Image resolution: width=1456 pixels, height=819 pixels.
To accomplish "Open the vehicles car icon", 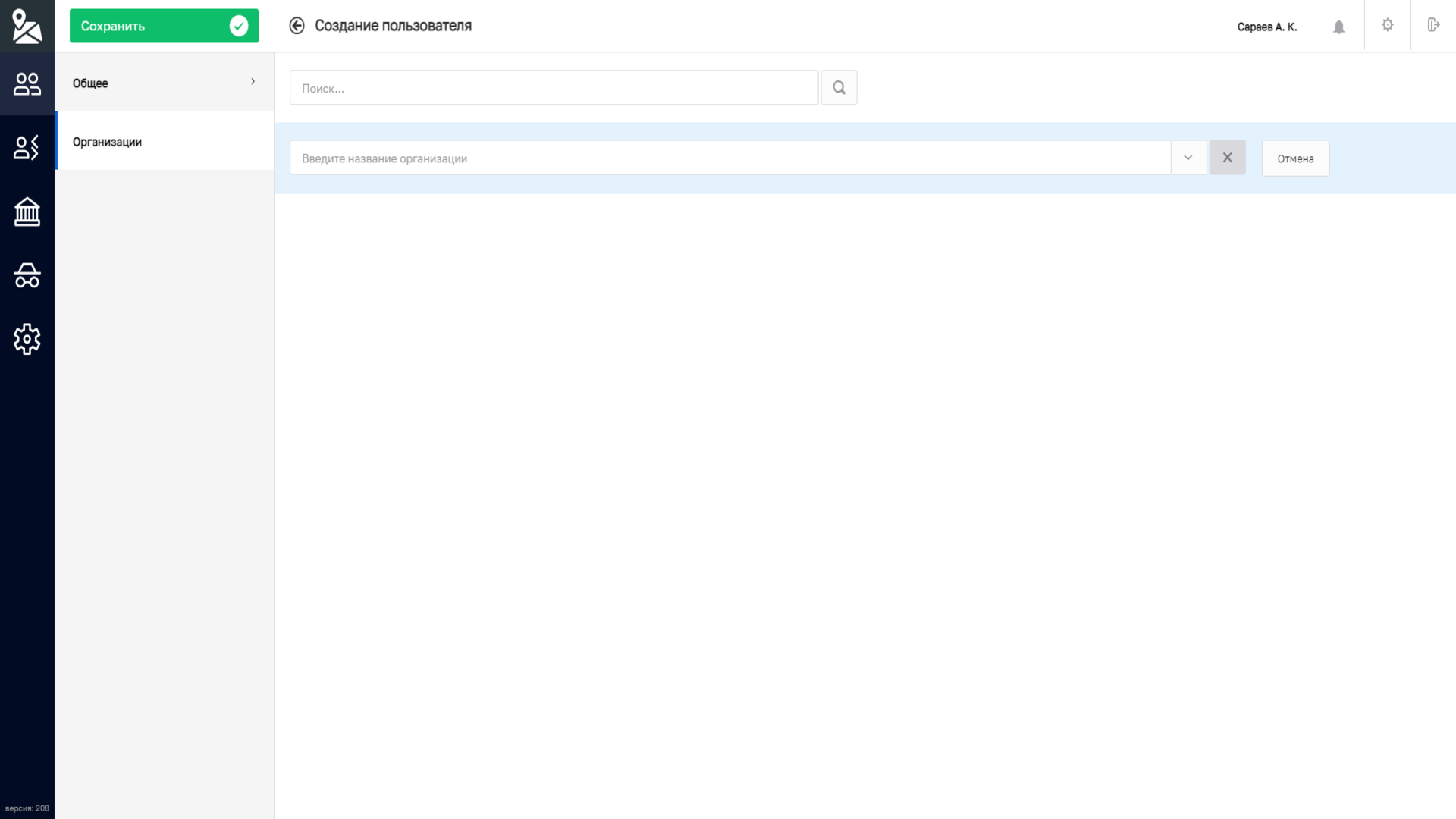I will click(x=27, y=275).
